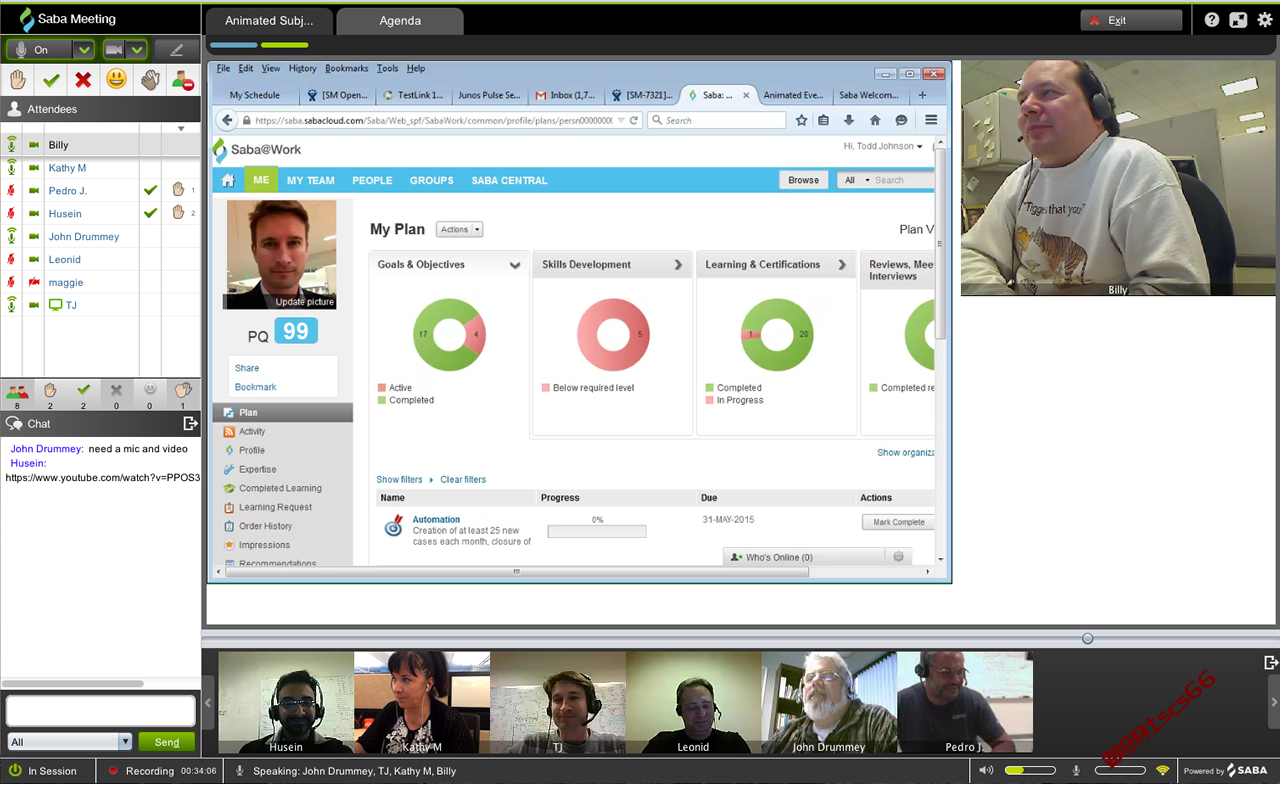
Task: Switch to the Agenda tab
Action: coord(400,20)
